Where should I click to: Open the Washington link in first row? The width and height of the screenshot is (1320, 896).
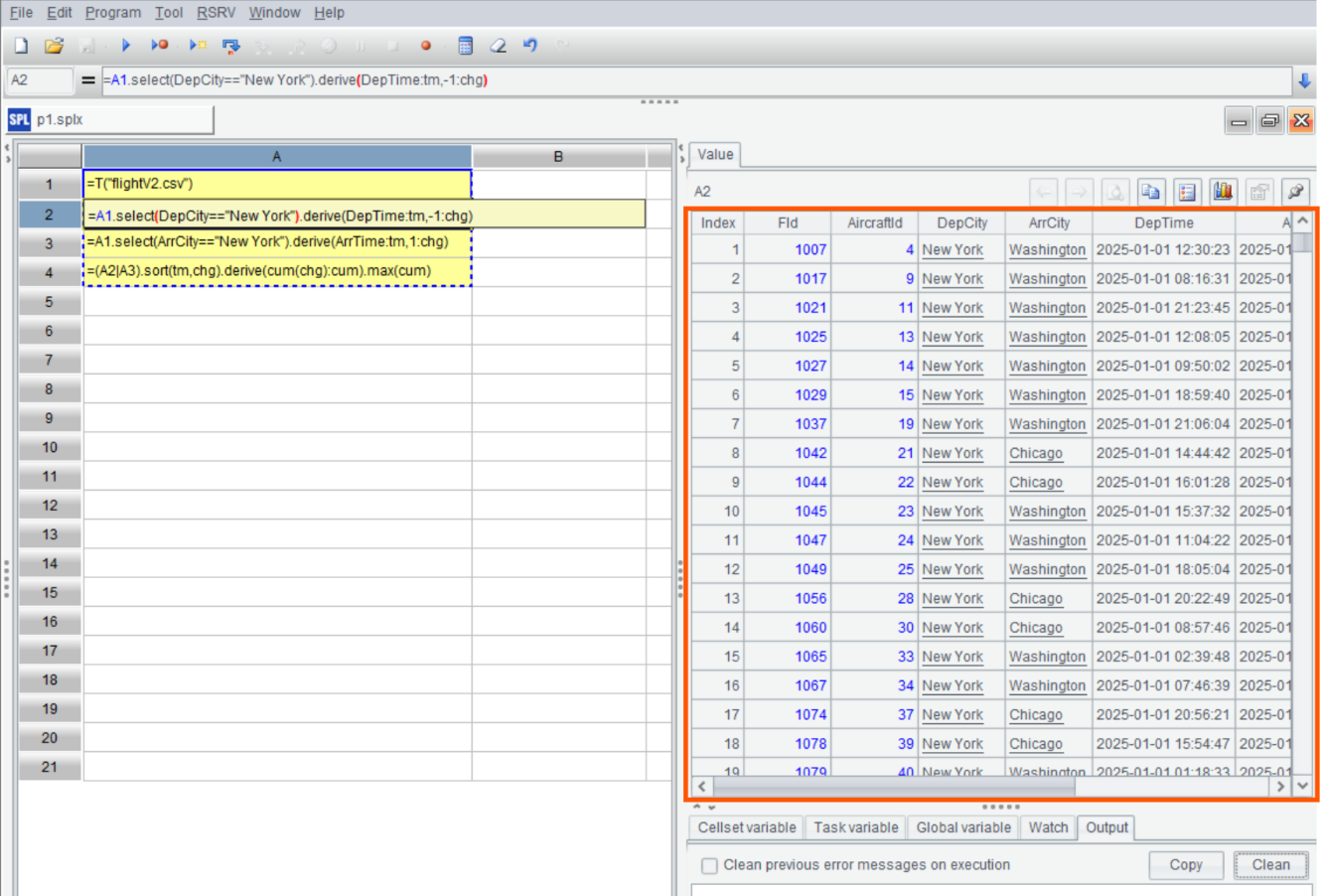pos(1047,250)
